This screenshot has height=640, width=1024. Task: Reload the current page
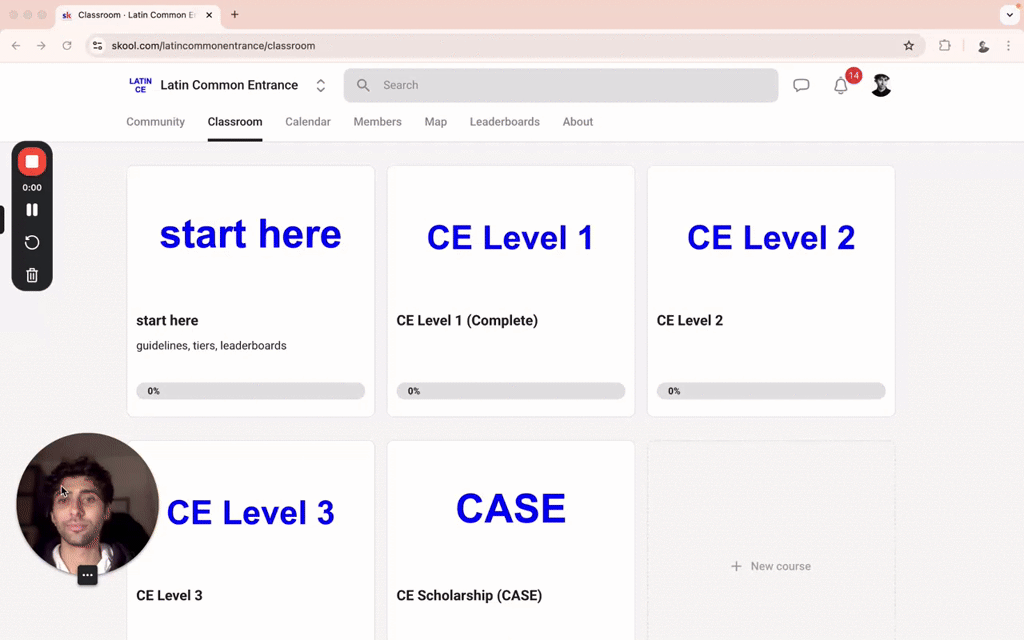click(x=67, y=46)
